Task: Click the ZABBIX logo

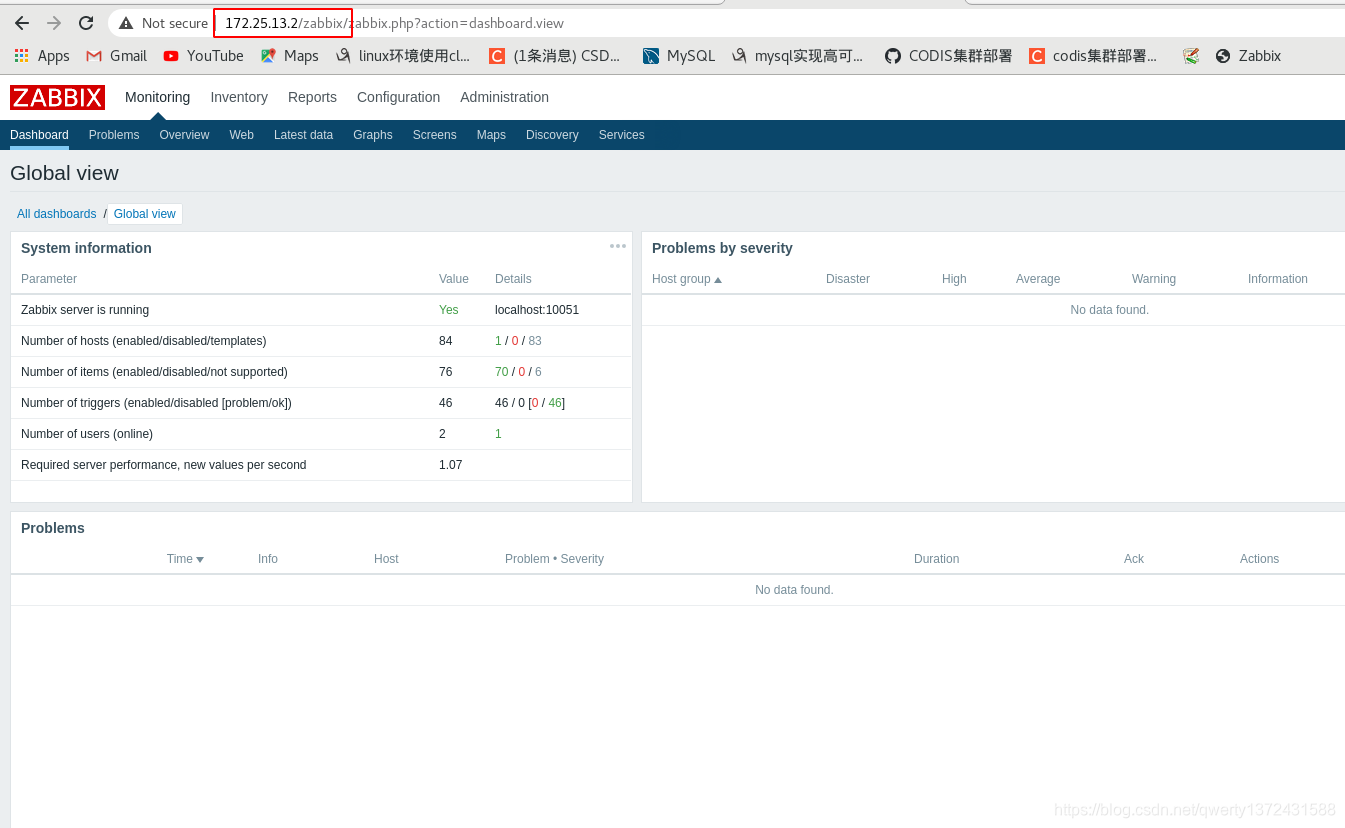Action: point(57,97)
